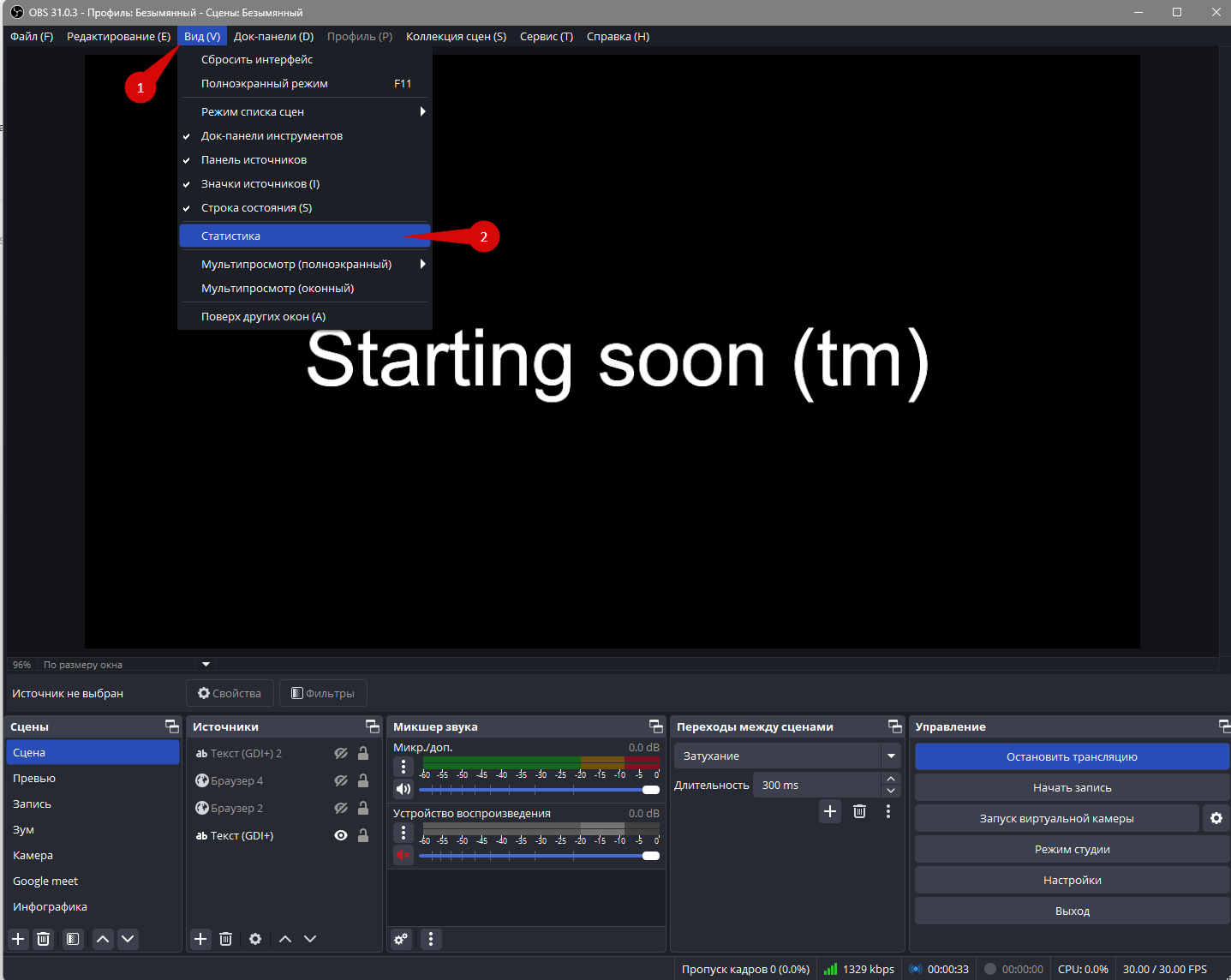Expand the Режим списка сцен submenu
1231x980 pixels.
304,112
